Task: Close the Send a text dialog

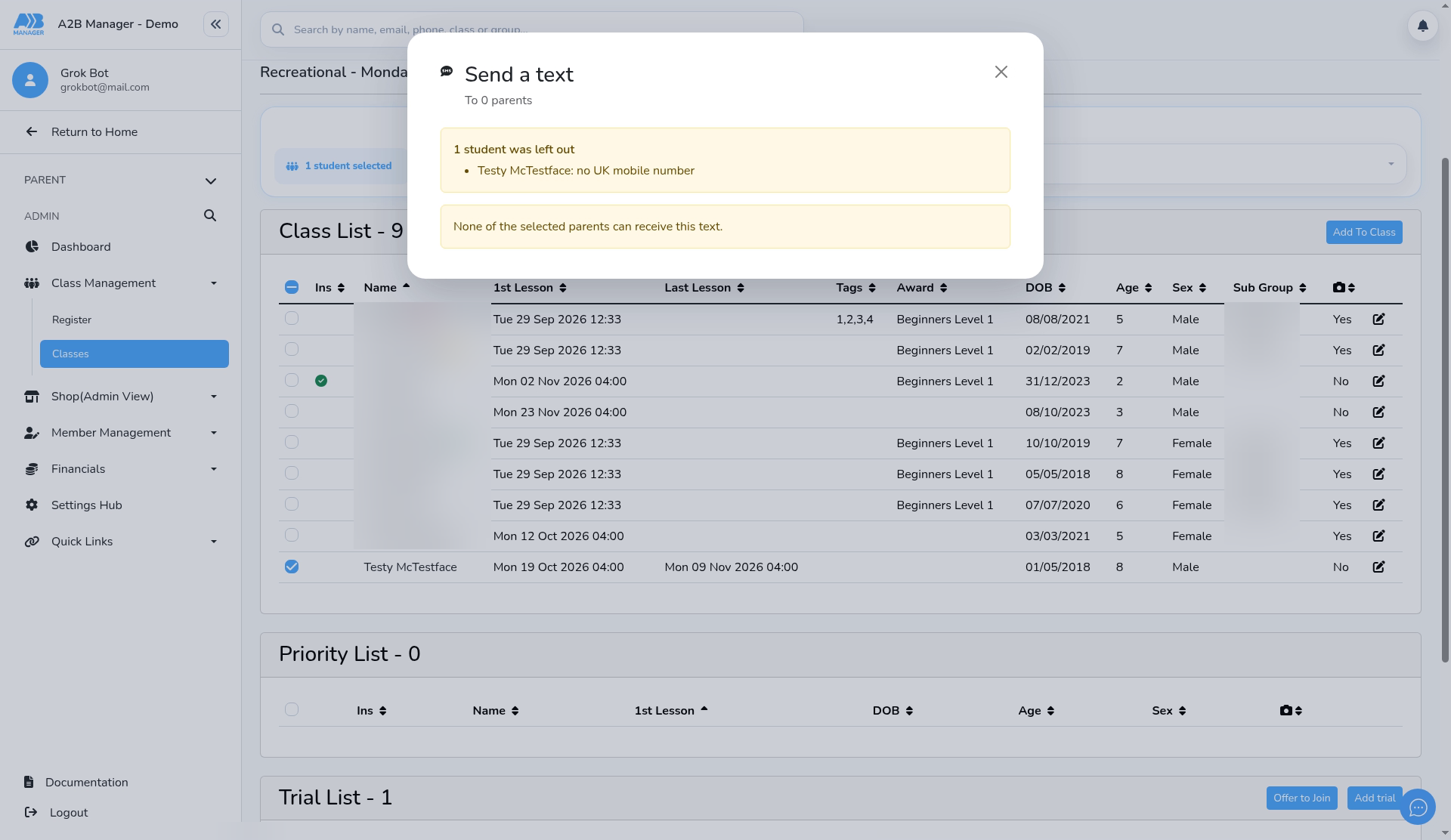Action: pyautogui.click(x=1001, y=72)
